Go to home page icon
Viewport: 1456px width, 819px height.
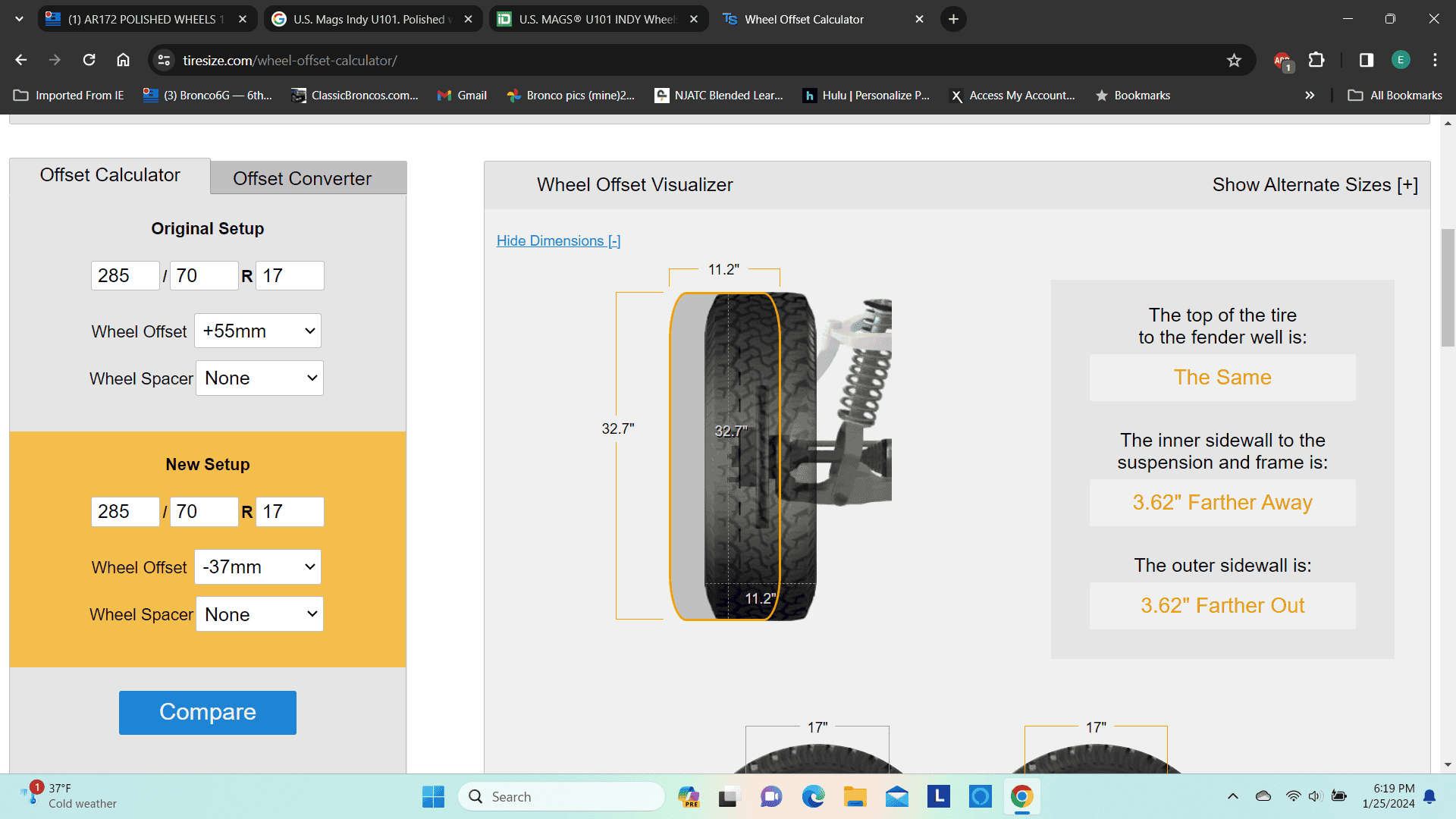click(123, 60)
